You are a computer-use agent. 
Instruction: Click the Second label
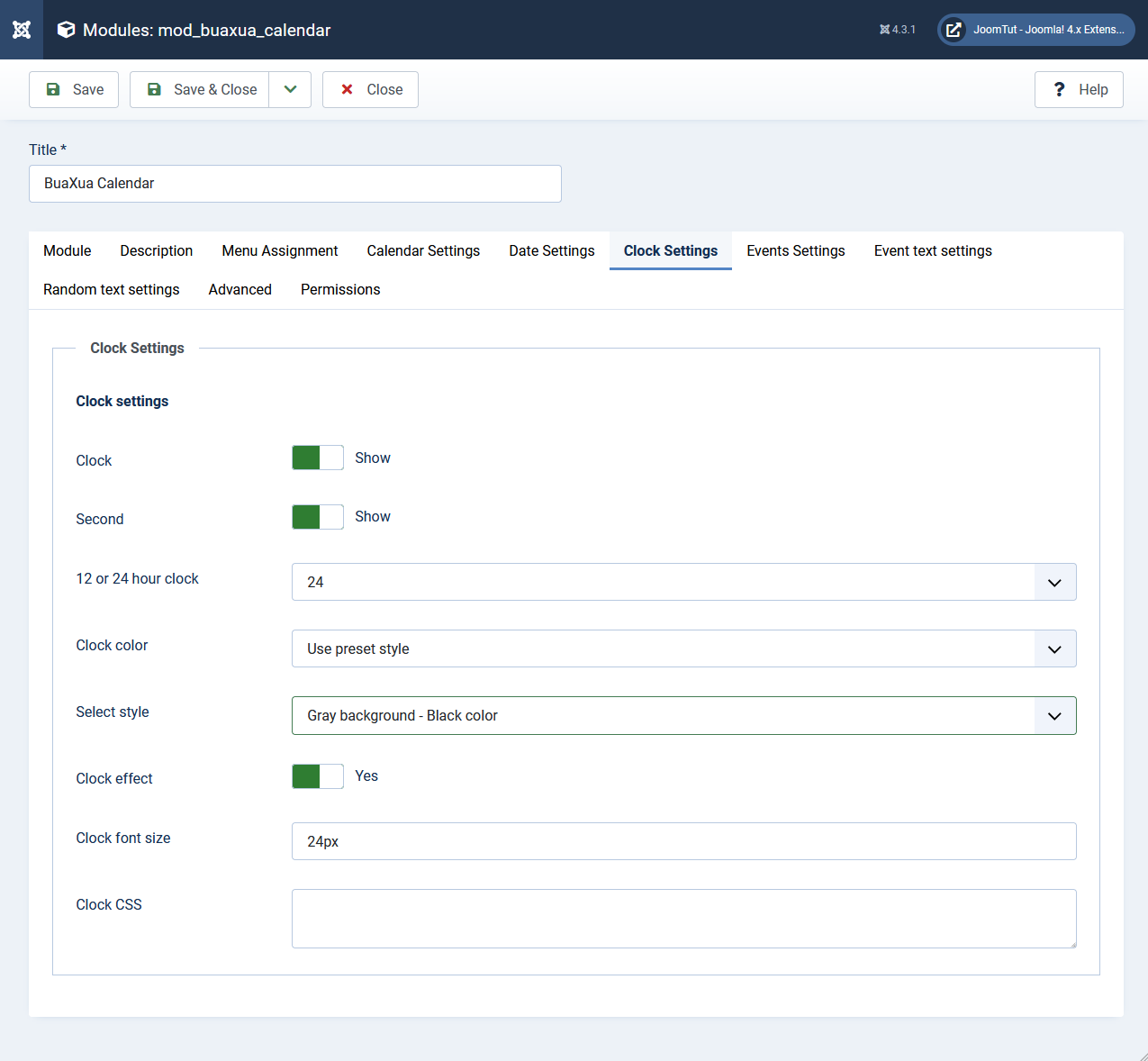[100, 519]
